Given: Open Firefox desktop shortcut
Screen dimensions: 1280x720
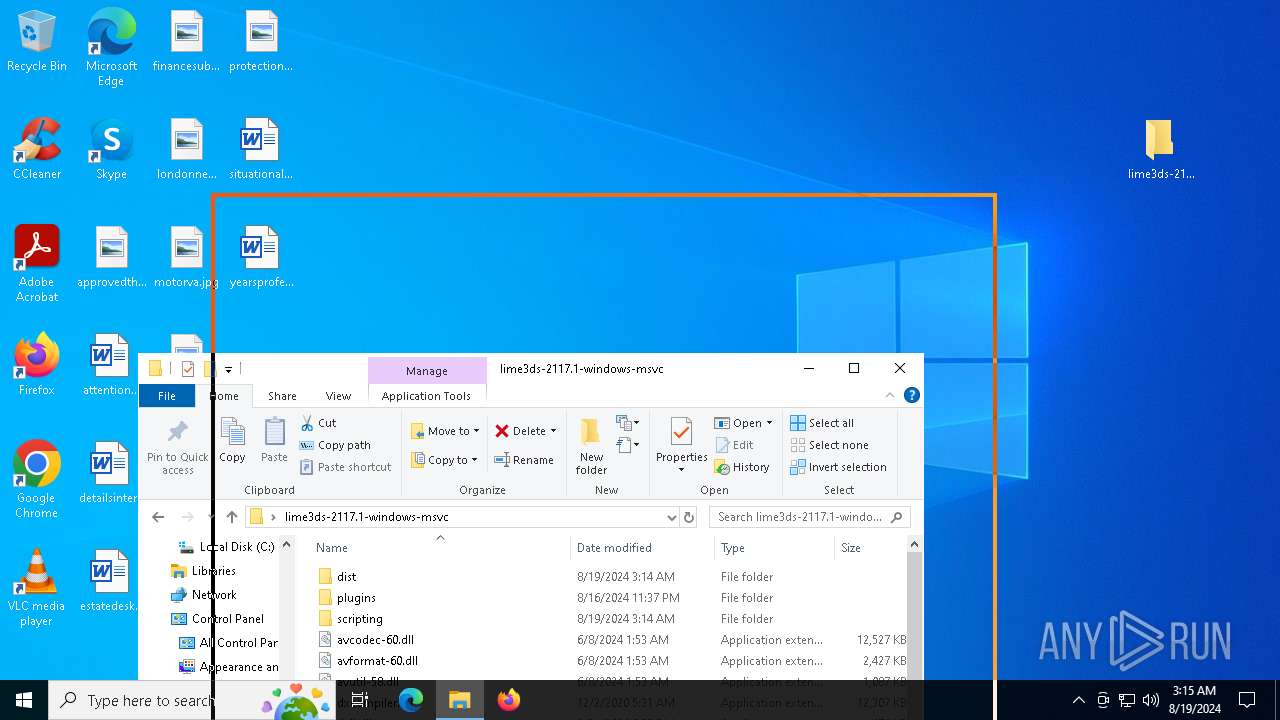Looking at the screenshot, I should click(37, 365).
